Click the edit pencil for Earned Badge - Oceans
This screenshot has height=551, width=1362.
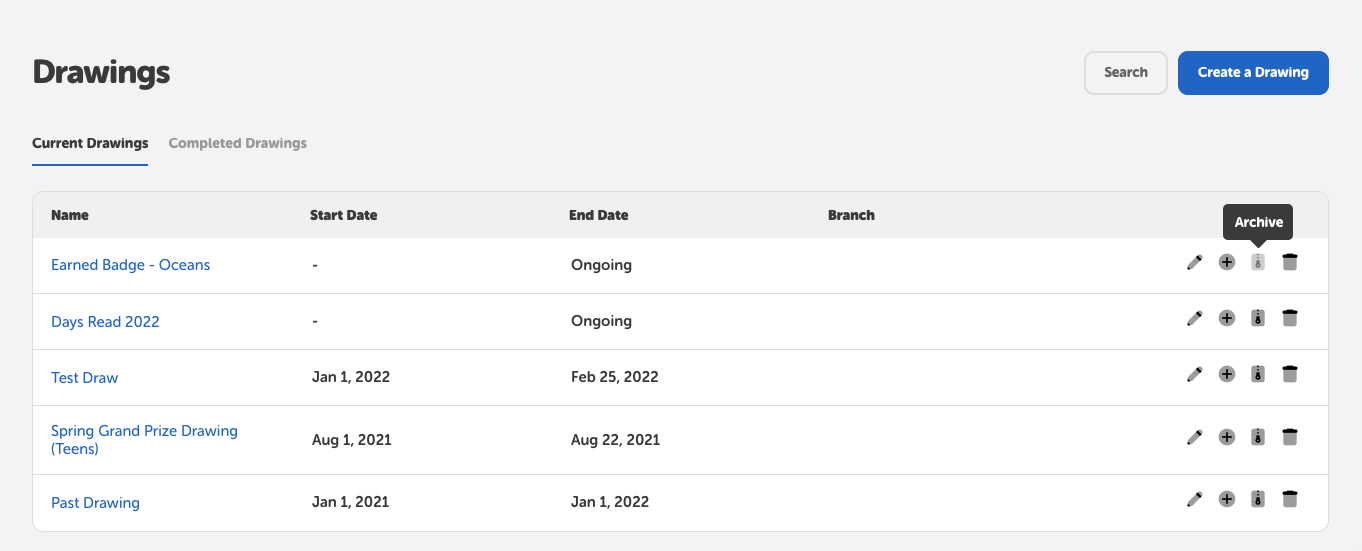pos(1194,262)
